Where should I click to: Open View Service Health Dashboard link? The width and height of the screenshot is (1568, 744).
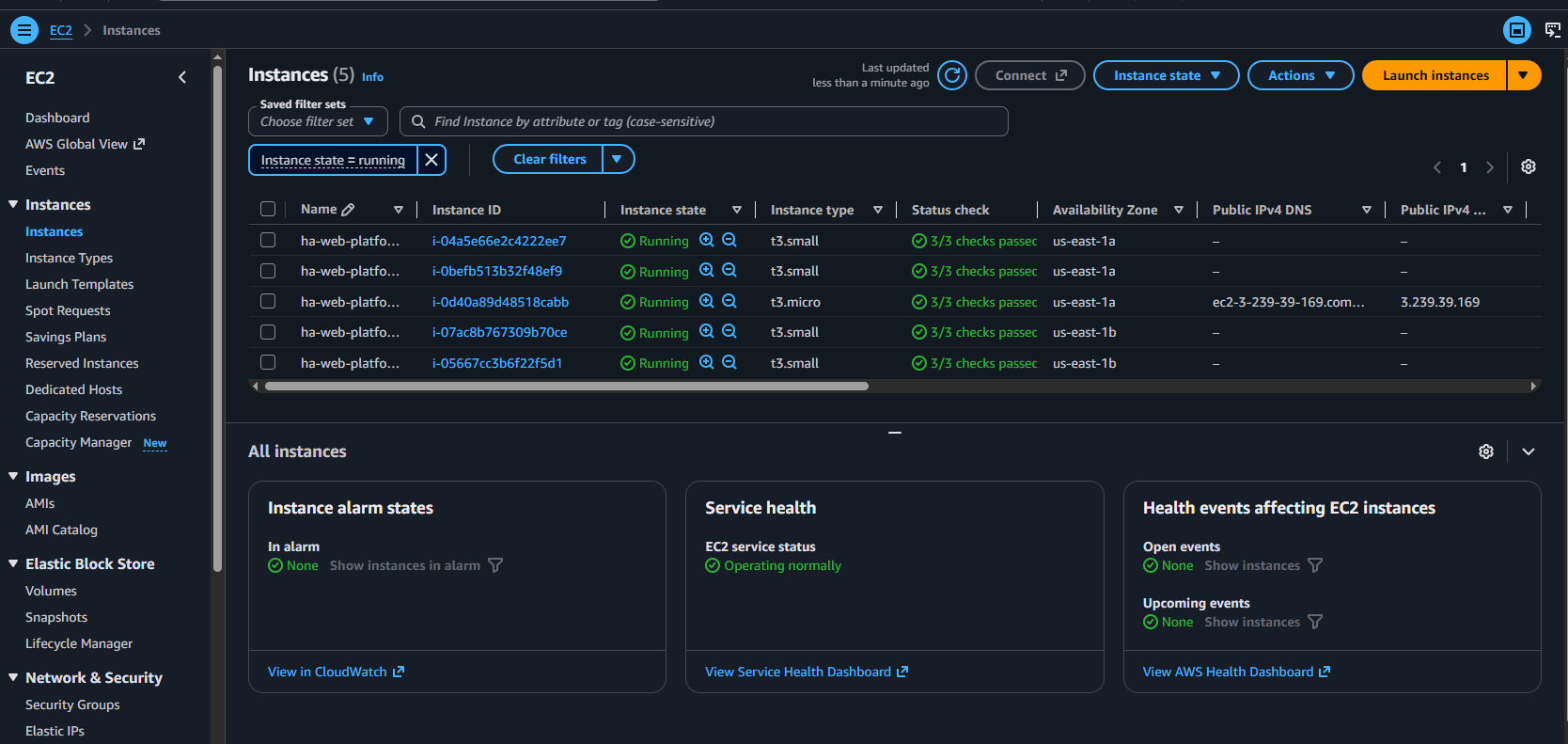[x=807, y=672]
